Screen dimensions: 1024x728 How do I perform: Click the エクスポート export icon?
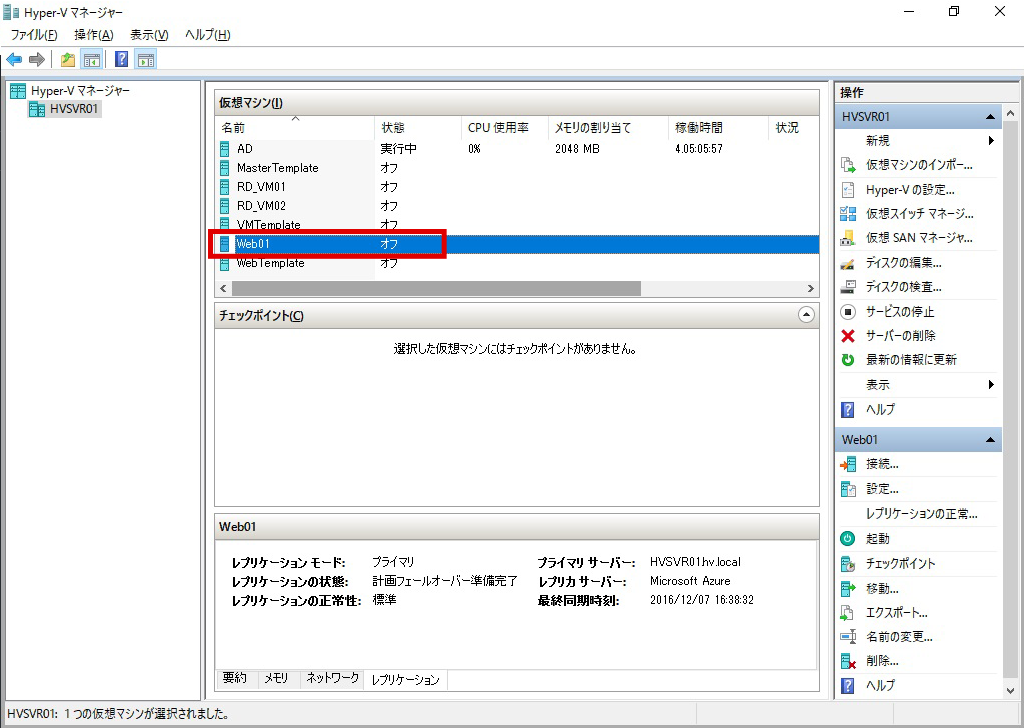point(848,613)
